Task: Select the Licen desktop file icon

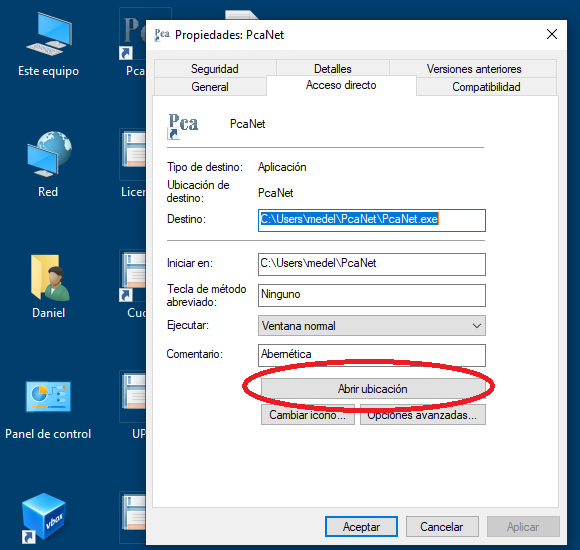Action: [133, 163]
